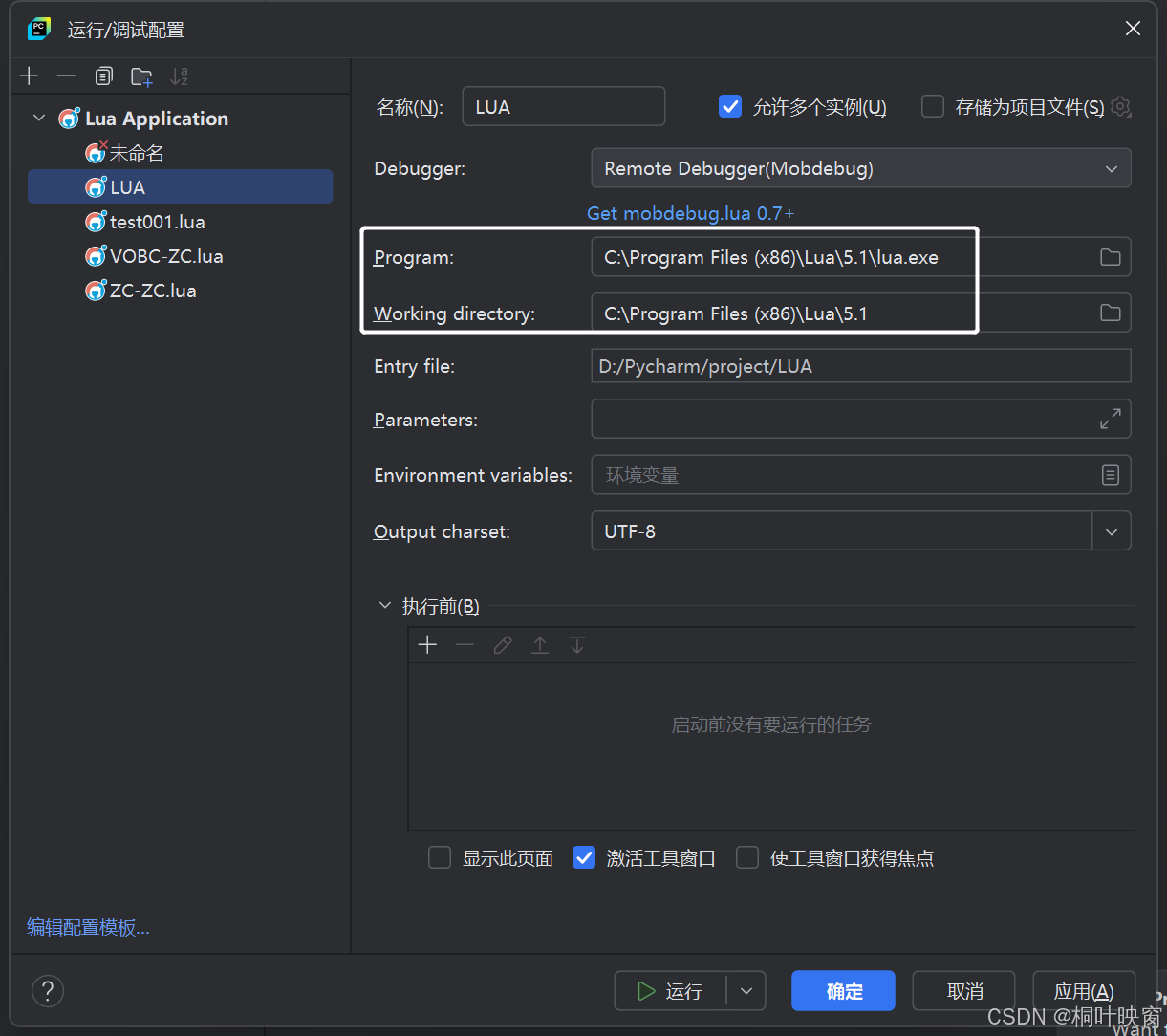Click the UTF-8 output charset field
Viewport: 1167px width, 1036px height.
[x=841, y=531]
